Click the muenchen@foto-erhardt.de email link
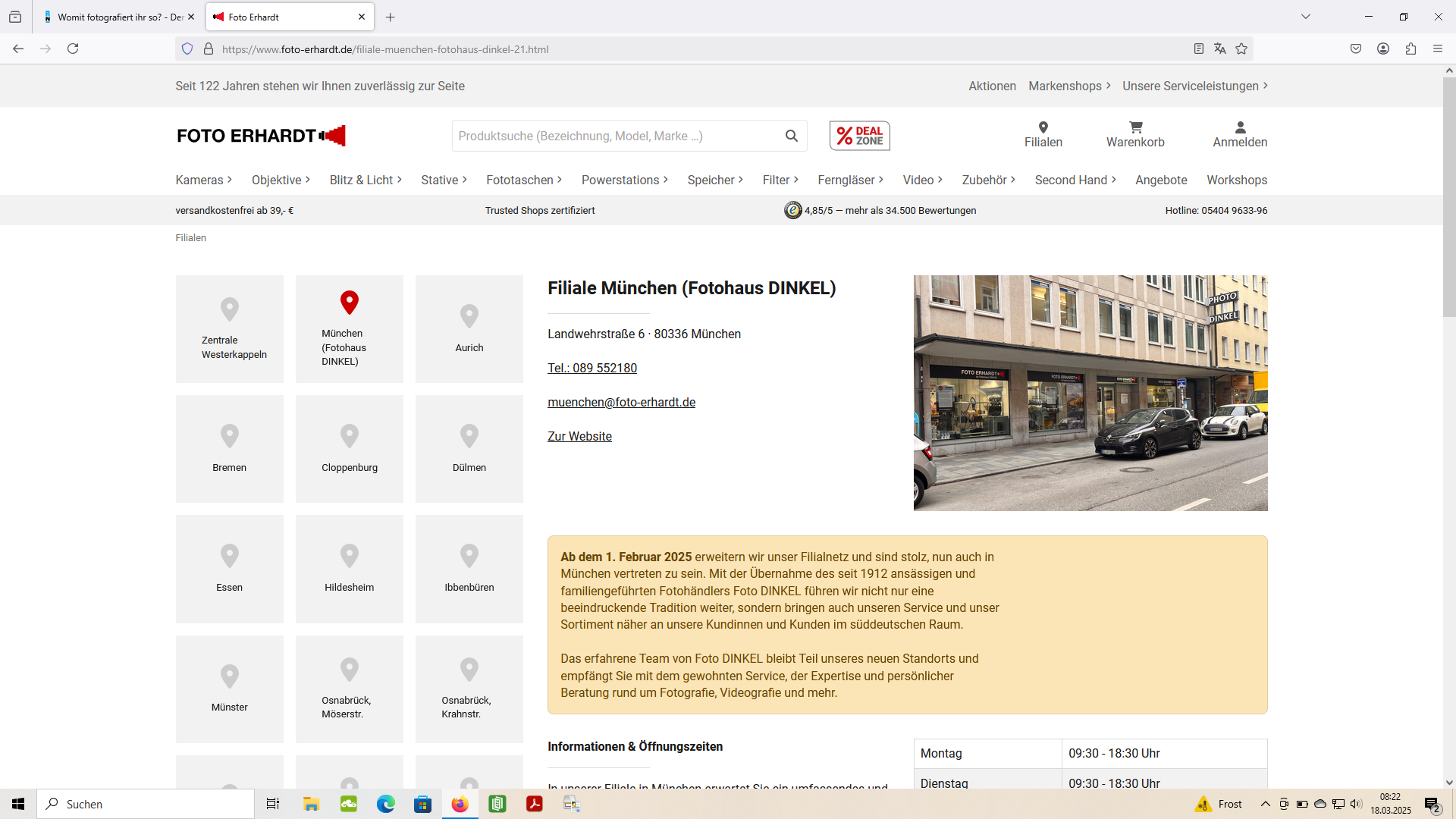 coord(621,403)
